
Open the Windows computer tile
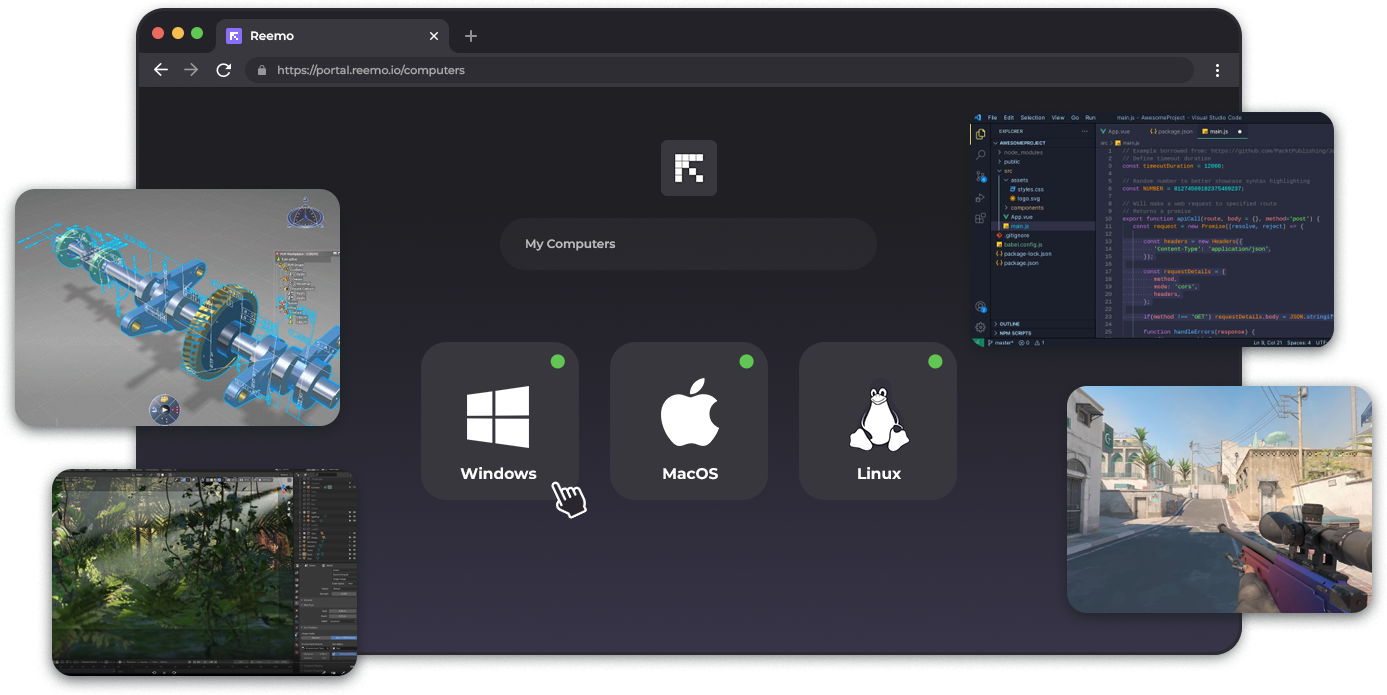coord(499,421)
